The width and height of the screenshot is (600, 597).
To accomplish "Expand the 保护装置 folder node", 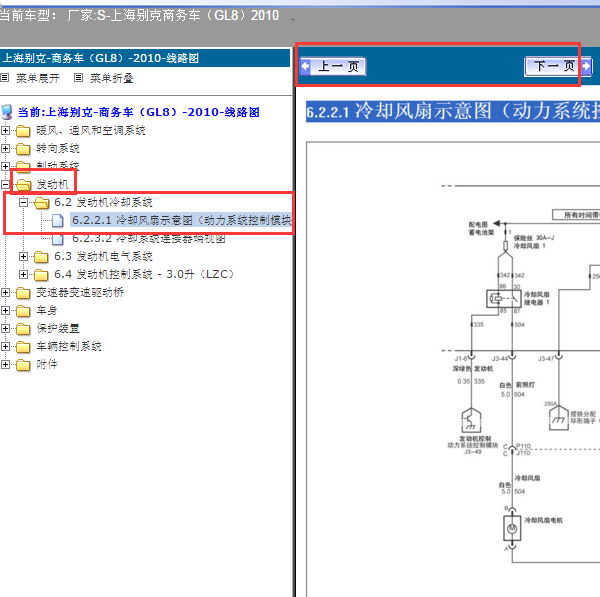I will (5, 328).
